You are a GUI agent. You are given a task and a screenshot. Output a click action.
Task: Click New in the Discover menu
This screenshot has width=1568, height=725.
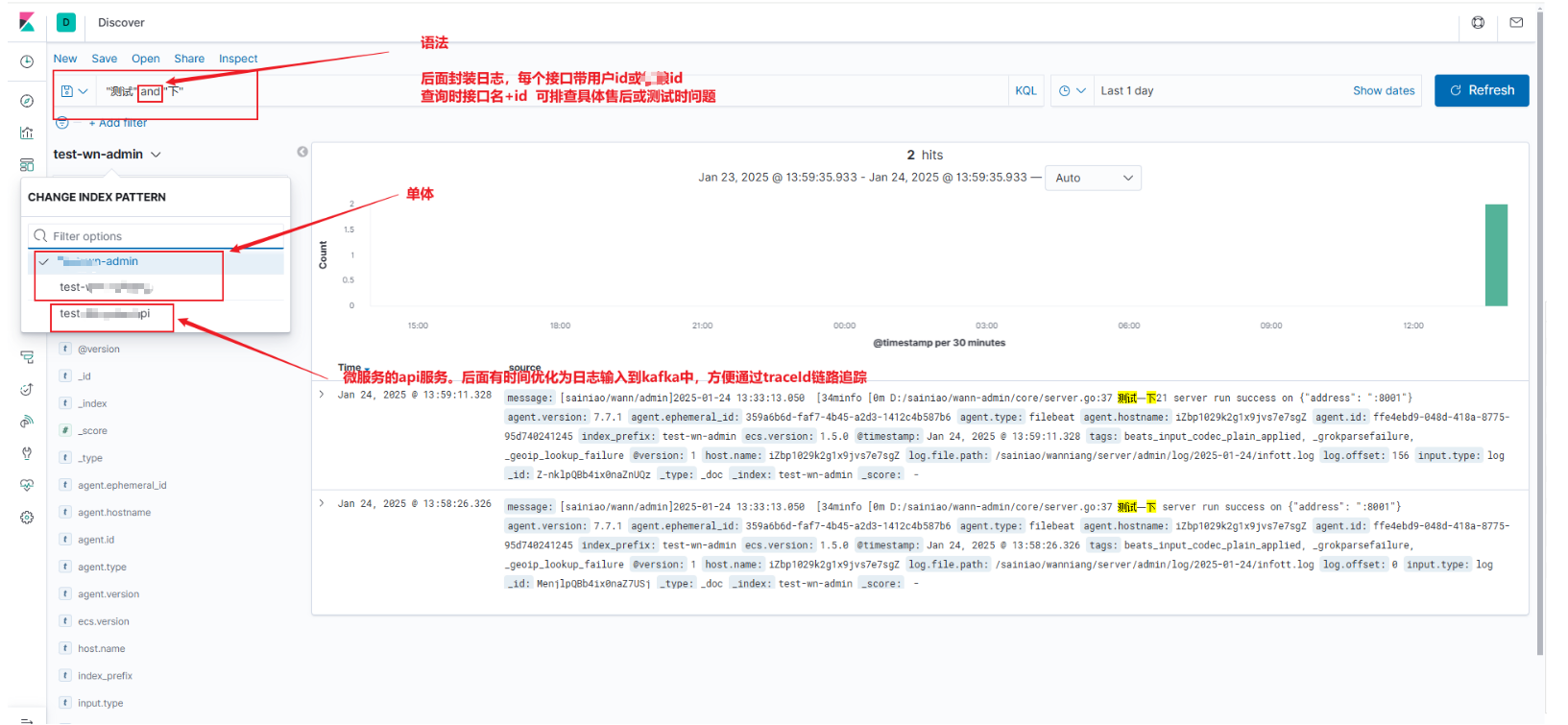click(x=65, y=59)
